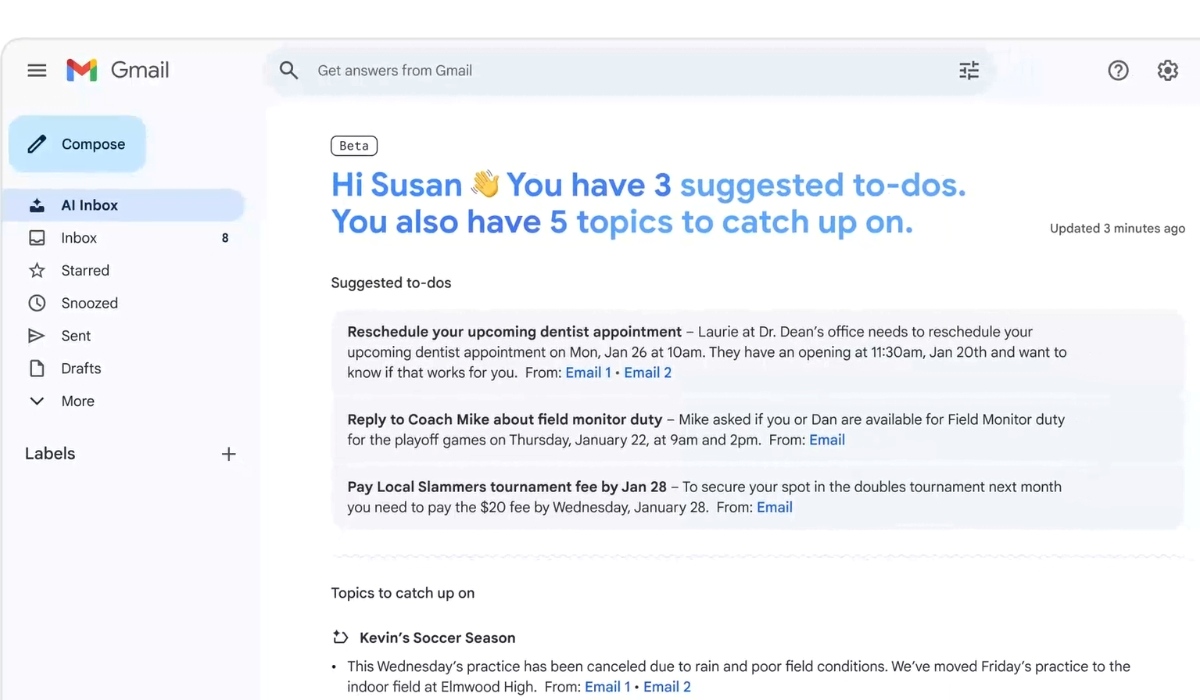This screenshot has height=700, width=1200.
Task: Open Email 2 link for dentist appointment
Action: pos(647,372)
